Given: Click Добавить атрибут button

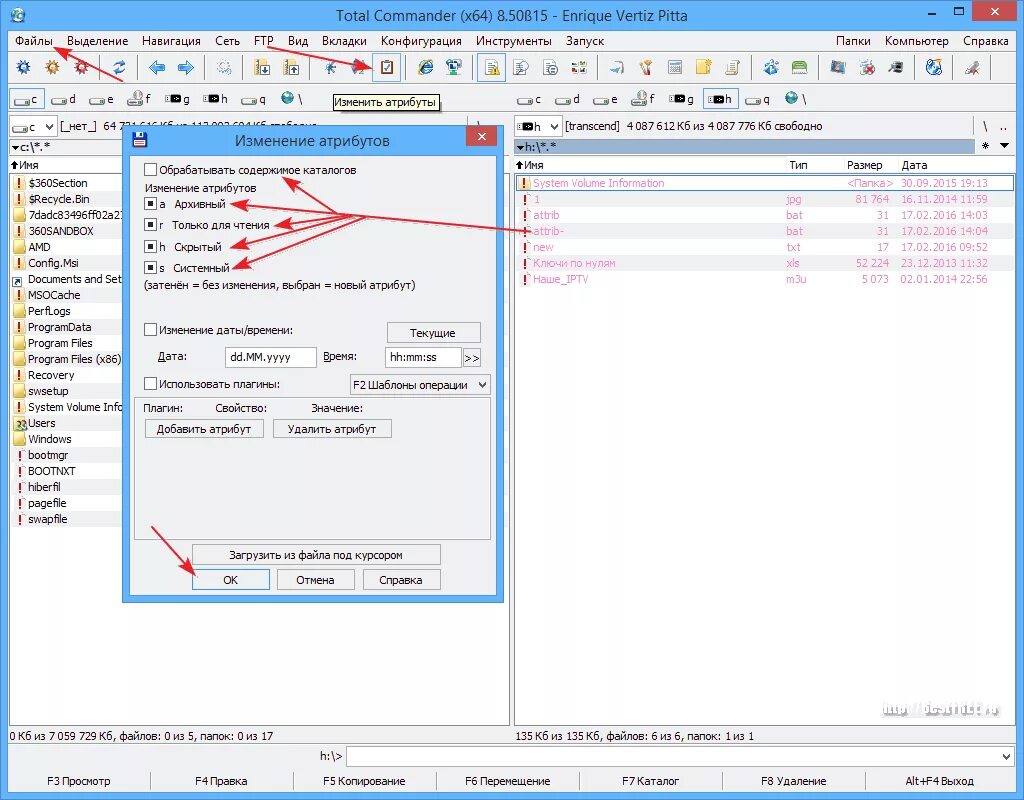Looking at the screenshot, I should [204, 429].
